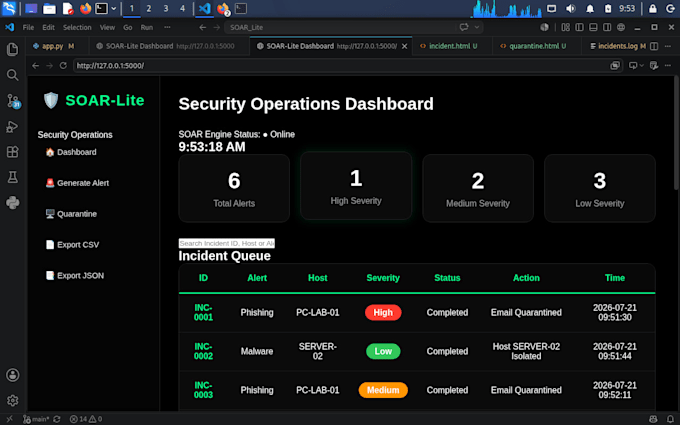Close the active SOAR-Lite Dashboard tab
This screenshot has height=425, width=680.
404,46
